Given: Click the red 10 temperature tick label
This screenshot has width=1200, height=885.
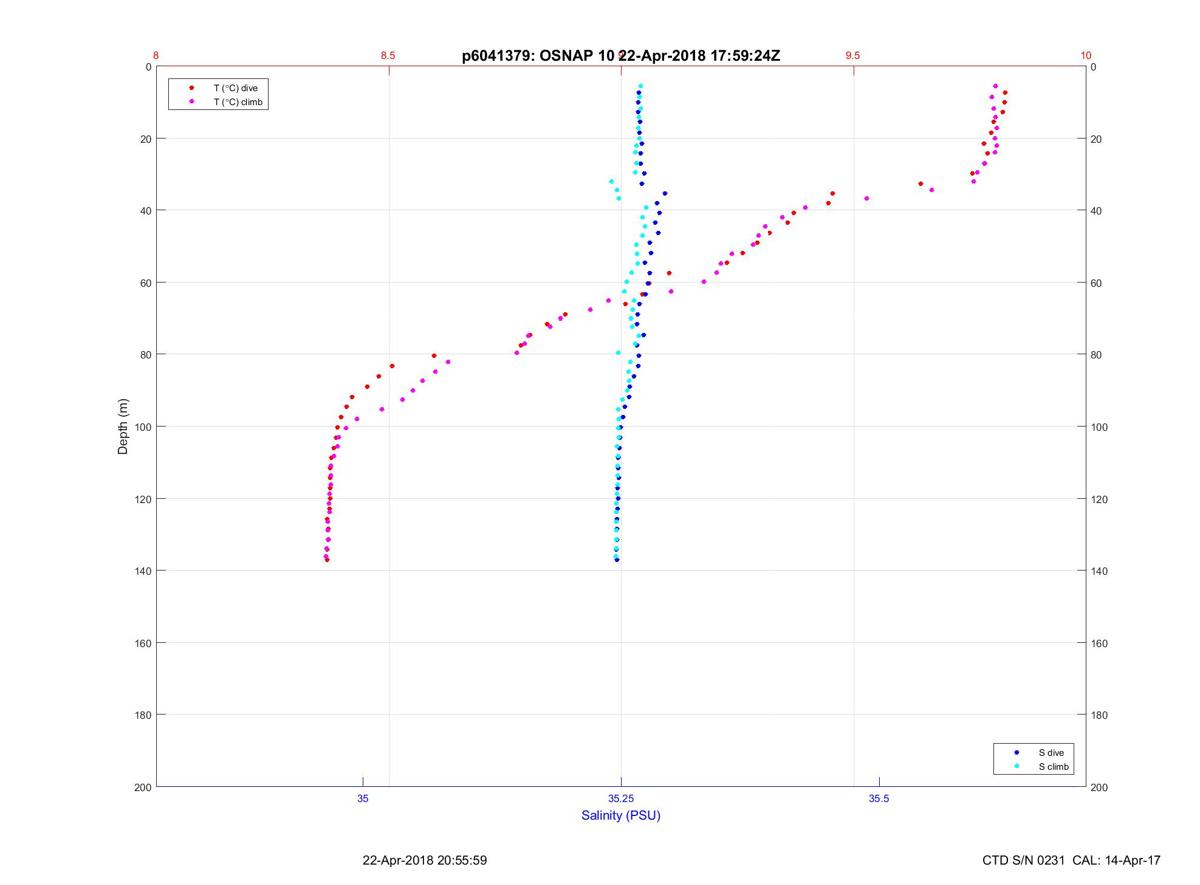Looking at the screenshot, I should pyautogui.click(x=1086, y=56).
